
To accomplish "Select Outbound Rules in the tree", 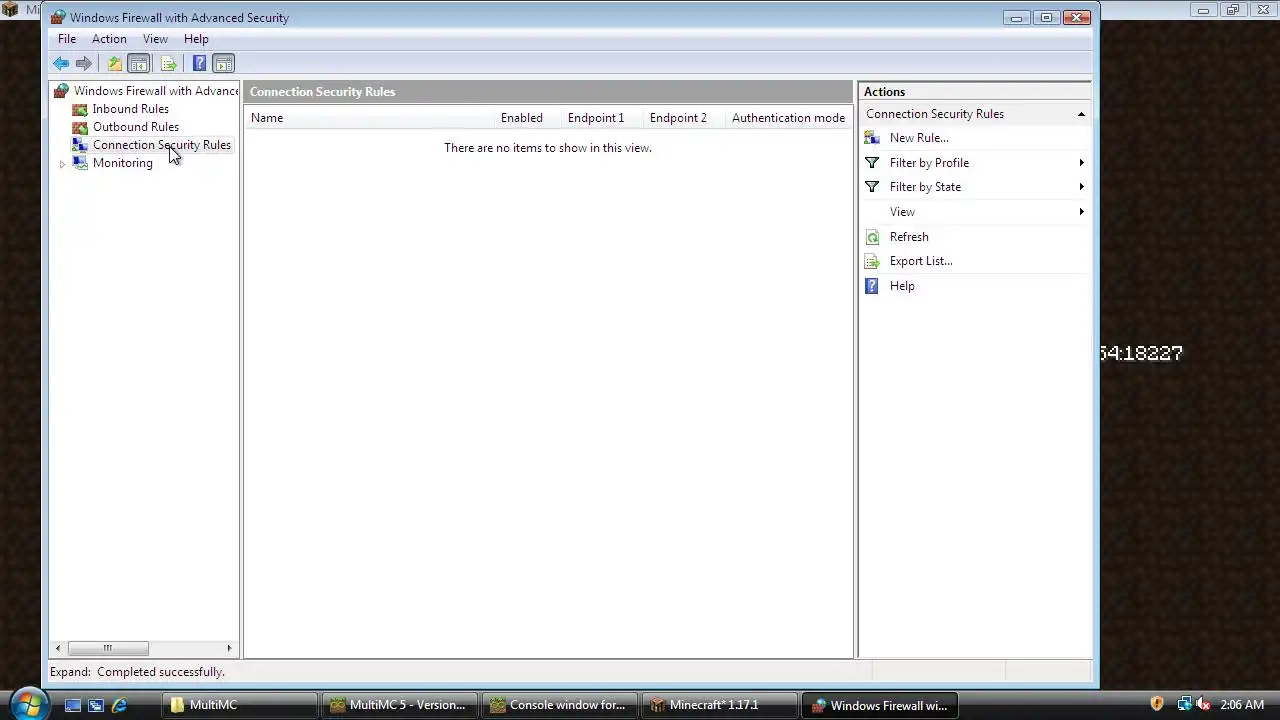I will [x=136, y=127].
